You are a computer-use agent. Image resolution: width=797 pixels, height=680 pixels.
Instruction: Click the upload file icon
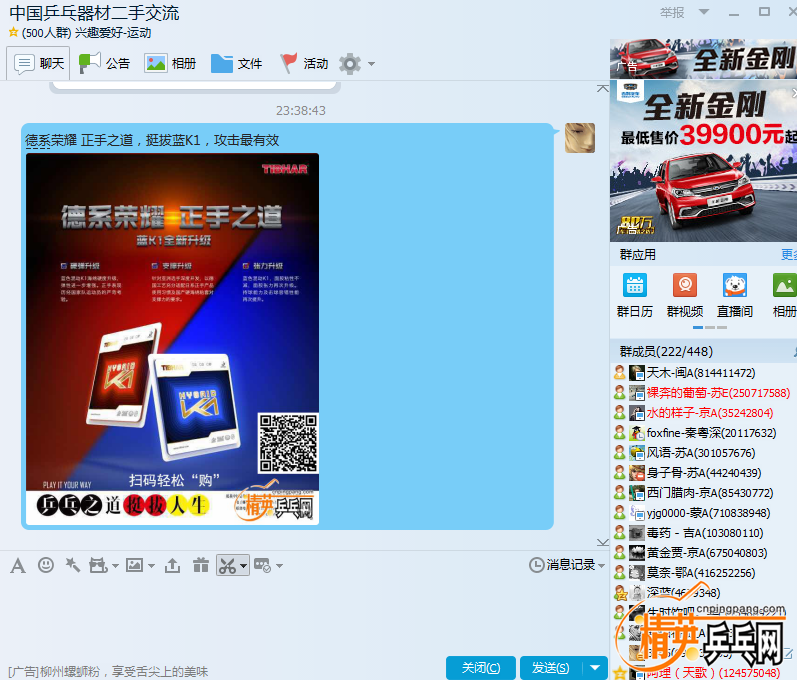point(172,565)
